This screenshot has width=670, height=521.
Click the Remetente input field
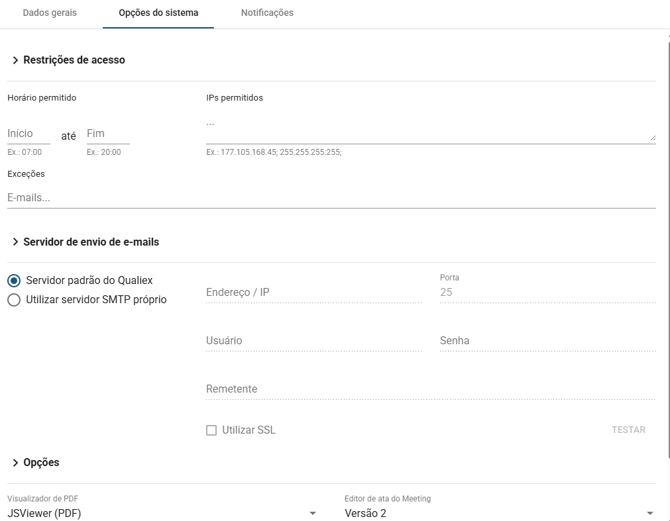(430, 389)
